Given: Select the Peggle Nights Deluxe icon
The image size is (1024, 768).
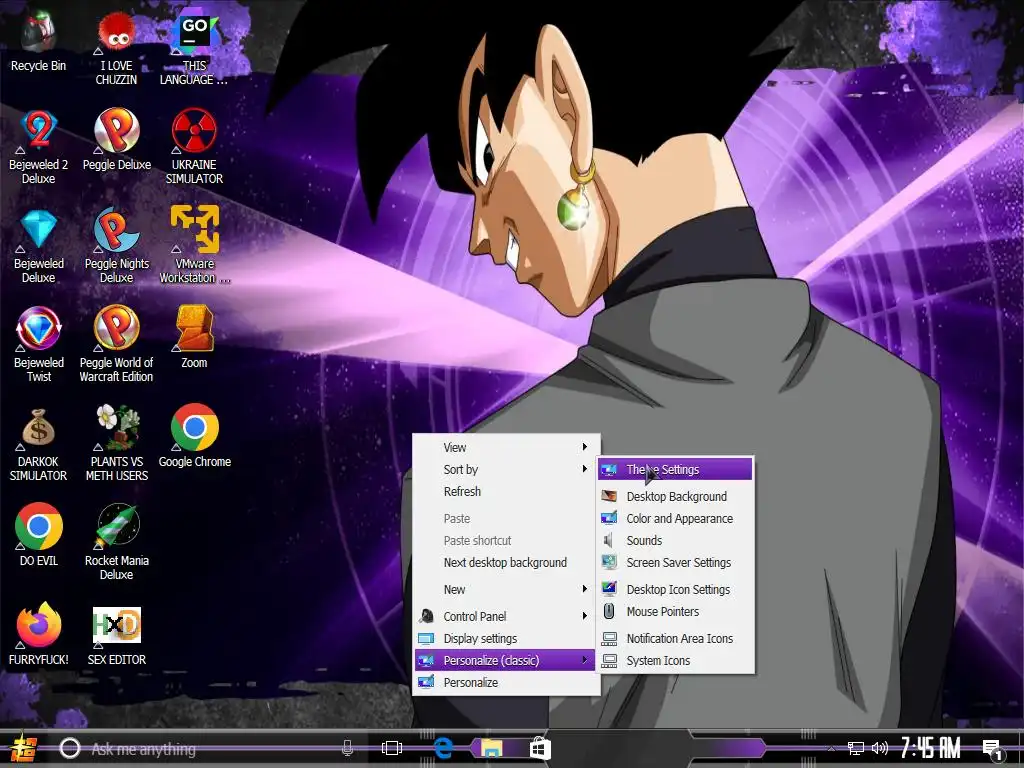Looking at the screenshot, I should pyautogui.click(x=116, y=247).
